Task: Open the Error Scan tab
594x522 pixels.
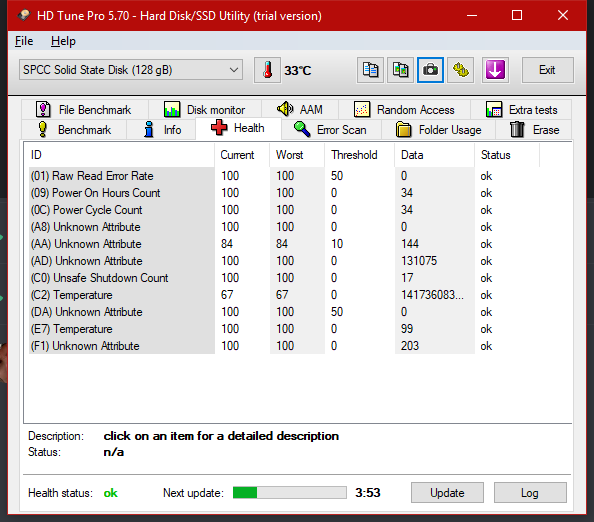Action: [330, 130]
